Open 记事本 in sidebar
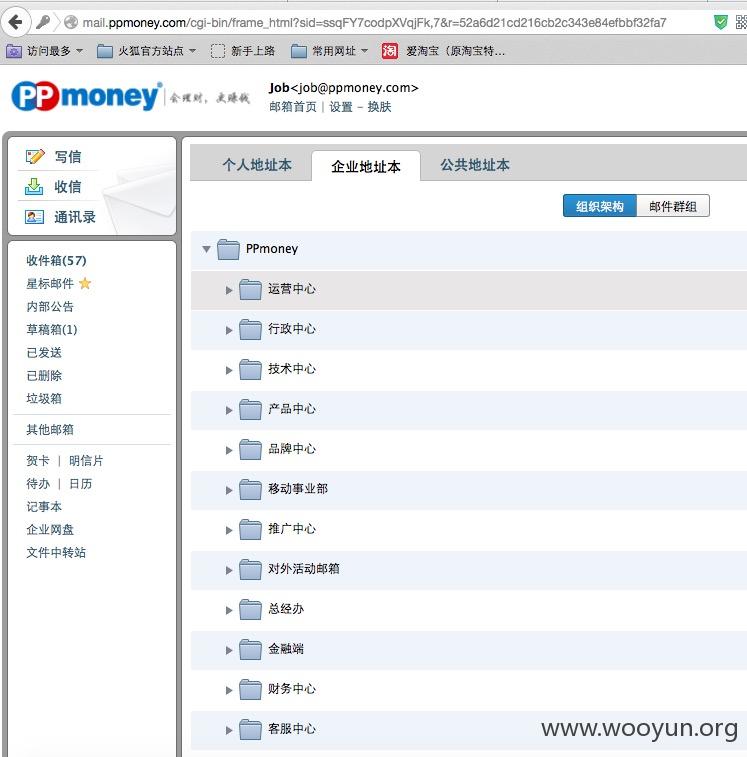747x757 pixels. [44, 506]
